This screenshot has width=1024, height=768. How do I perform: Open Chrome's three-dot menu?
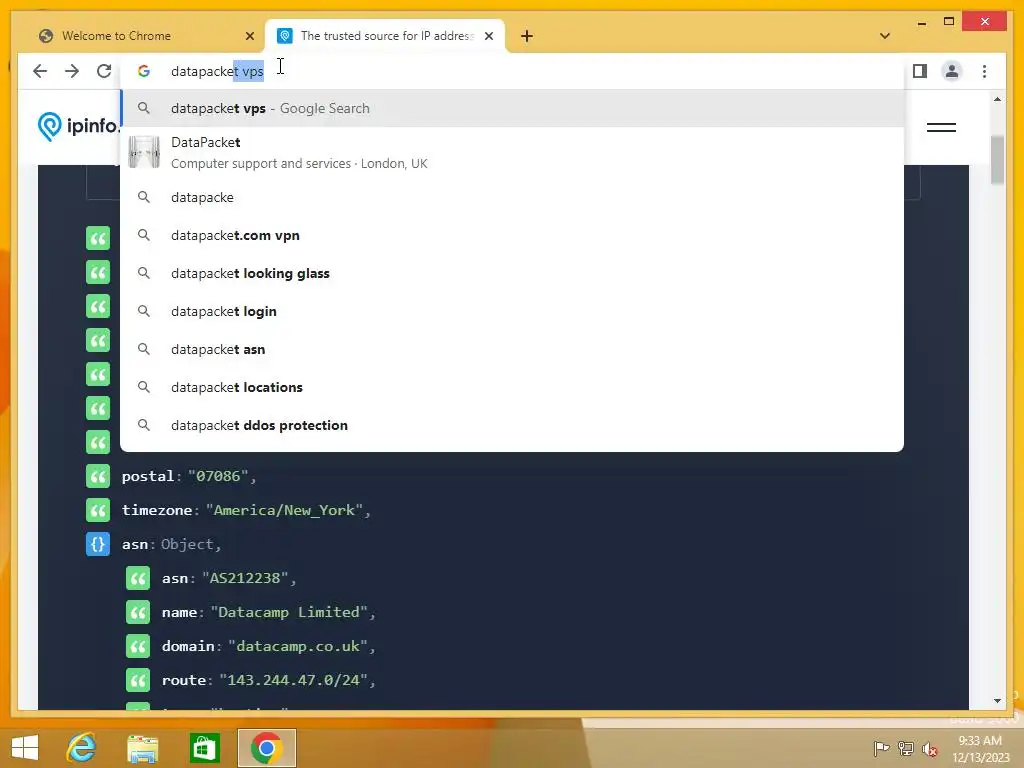point(984,71)
